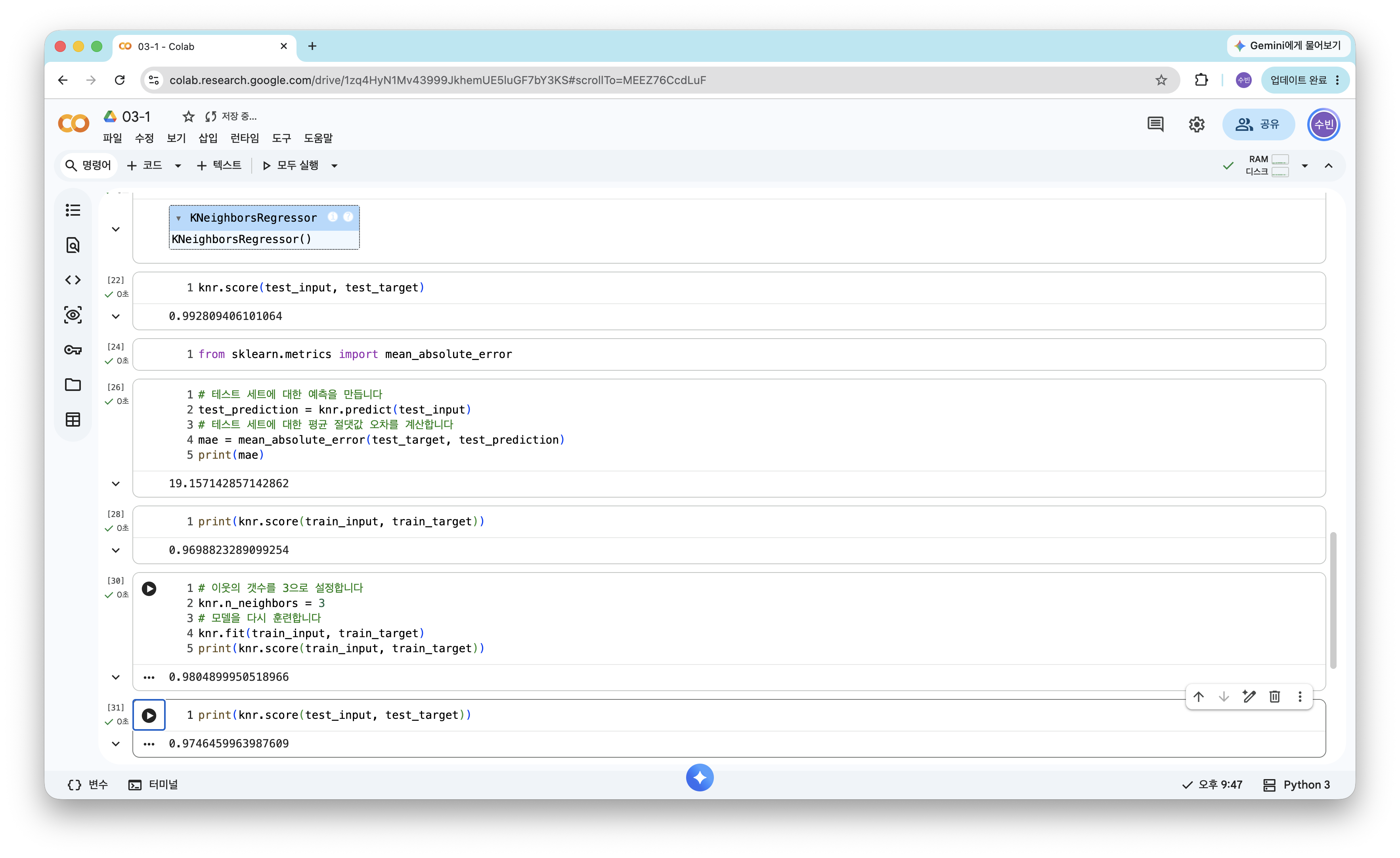Bookmark this page with the star icon
The image size is (1400, 858).
tap(1161, 80)
